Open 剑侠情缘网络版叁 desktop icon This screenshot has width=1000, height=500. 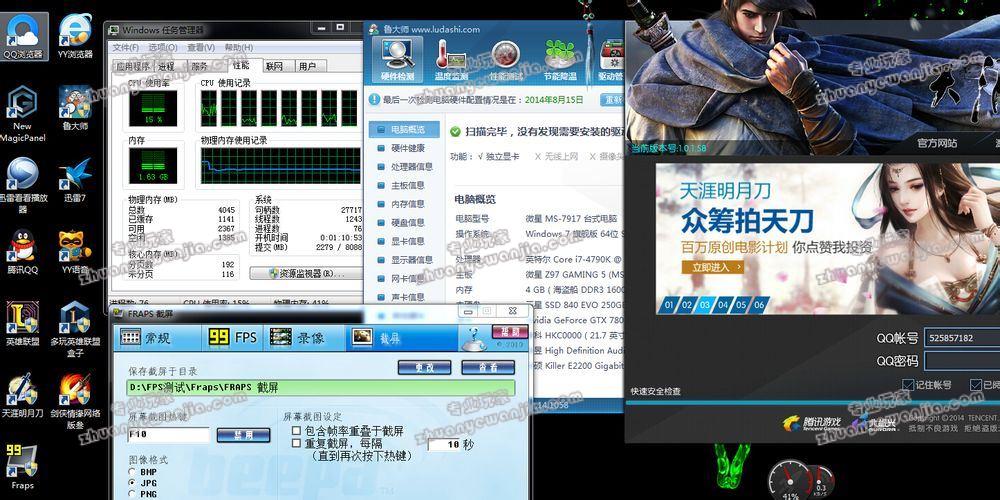[75, 401]
